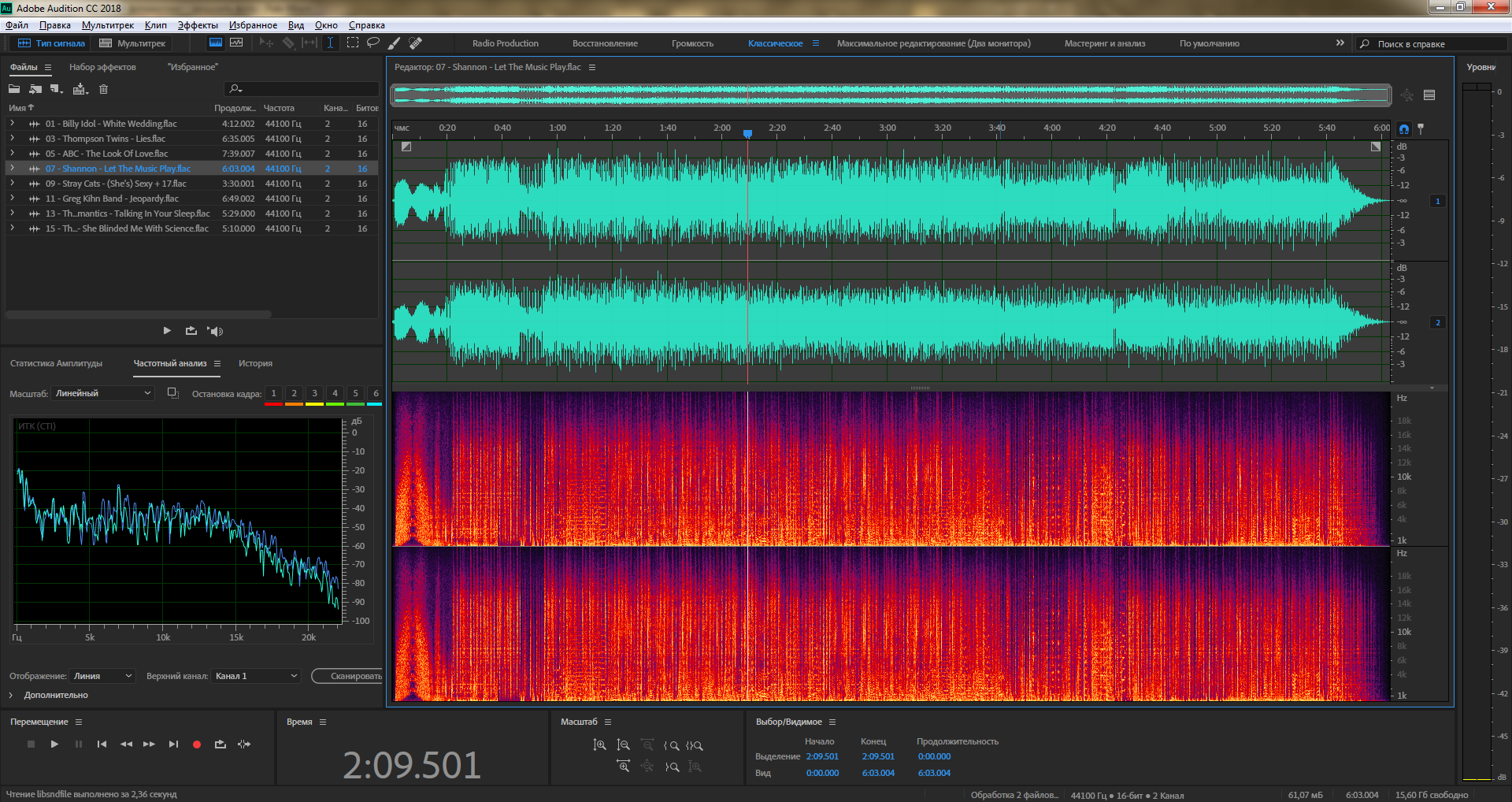Select the Мастеринг и анализ workspace

1105,43
